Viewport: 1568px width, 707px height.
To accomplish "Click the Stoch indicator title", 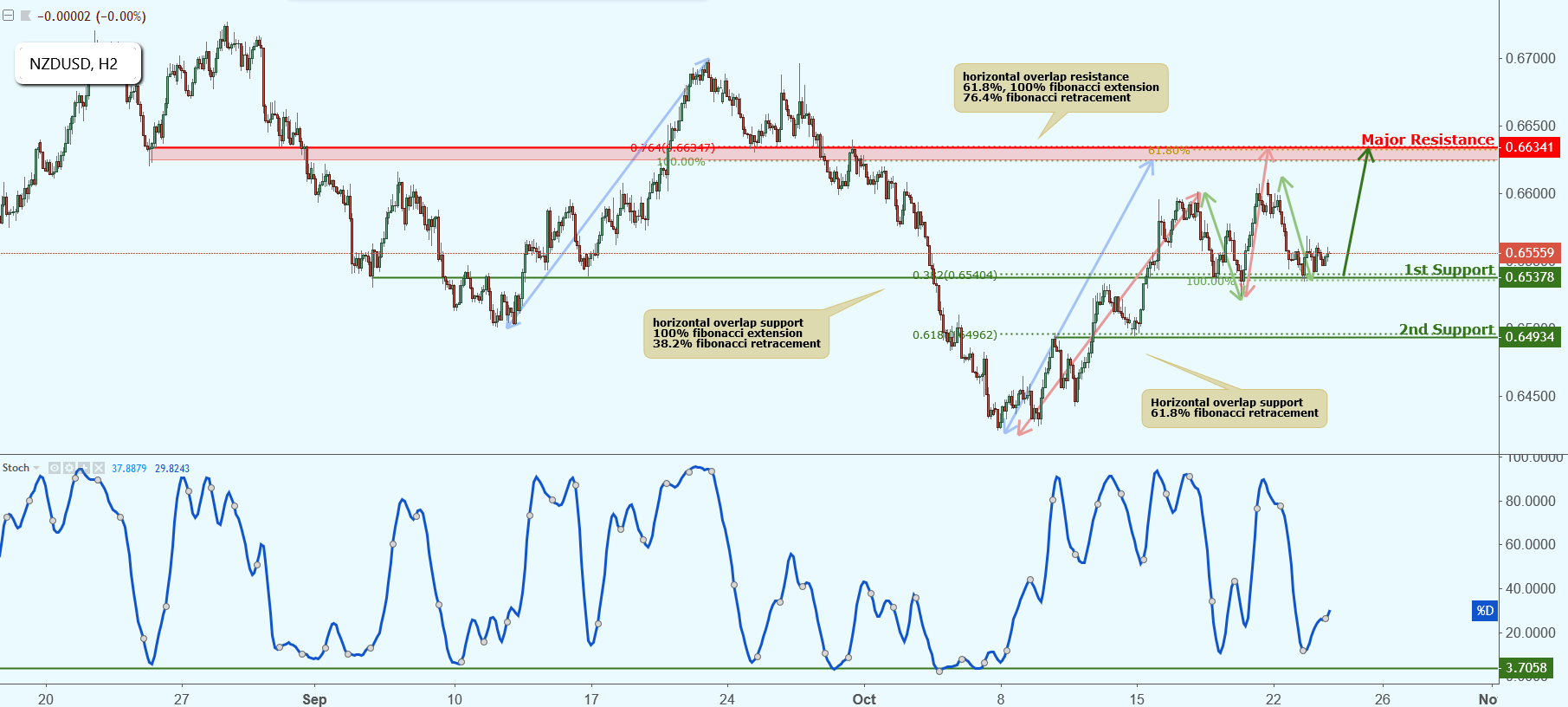I will point(16,468).
